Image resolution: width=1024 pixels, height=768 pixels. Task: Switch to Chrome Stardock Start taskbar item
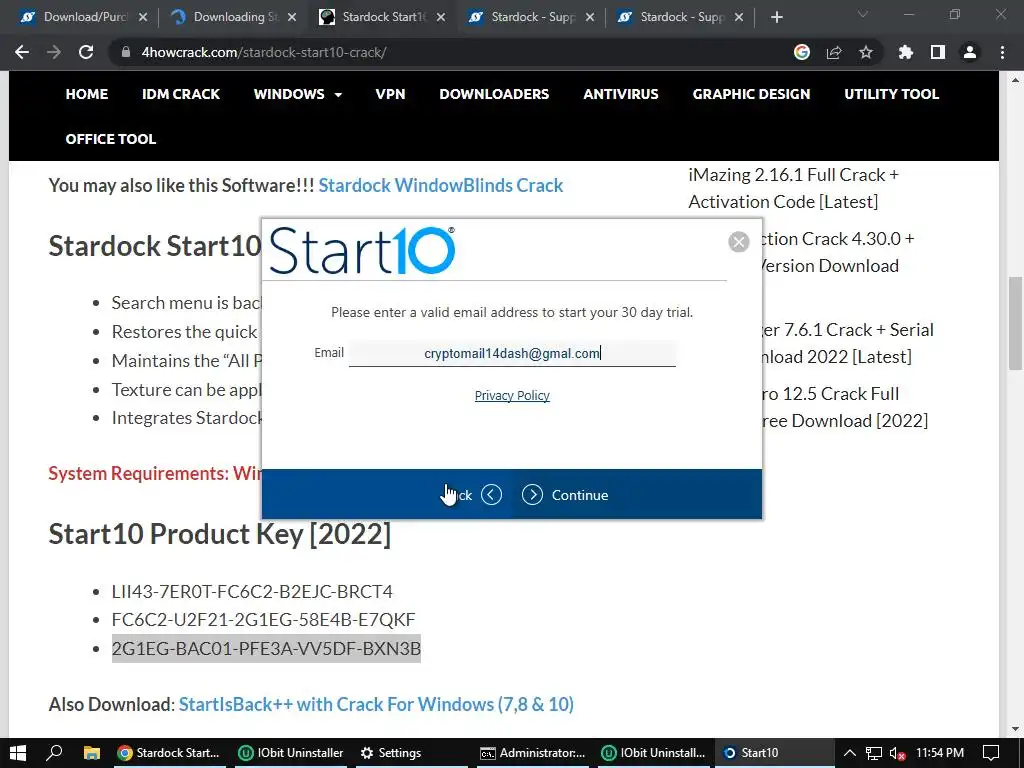tap(168, 753)
